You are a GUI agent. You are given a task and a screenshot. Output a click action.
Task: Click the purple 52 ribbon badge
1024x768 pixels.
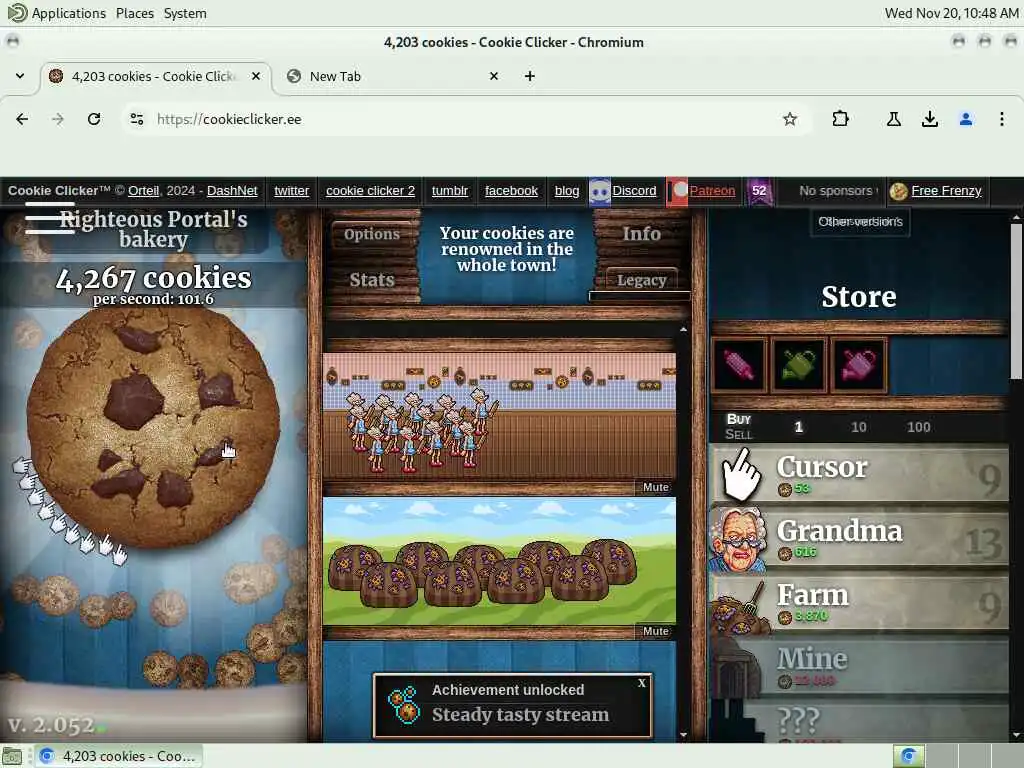click(759, 191)
